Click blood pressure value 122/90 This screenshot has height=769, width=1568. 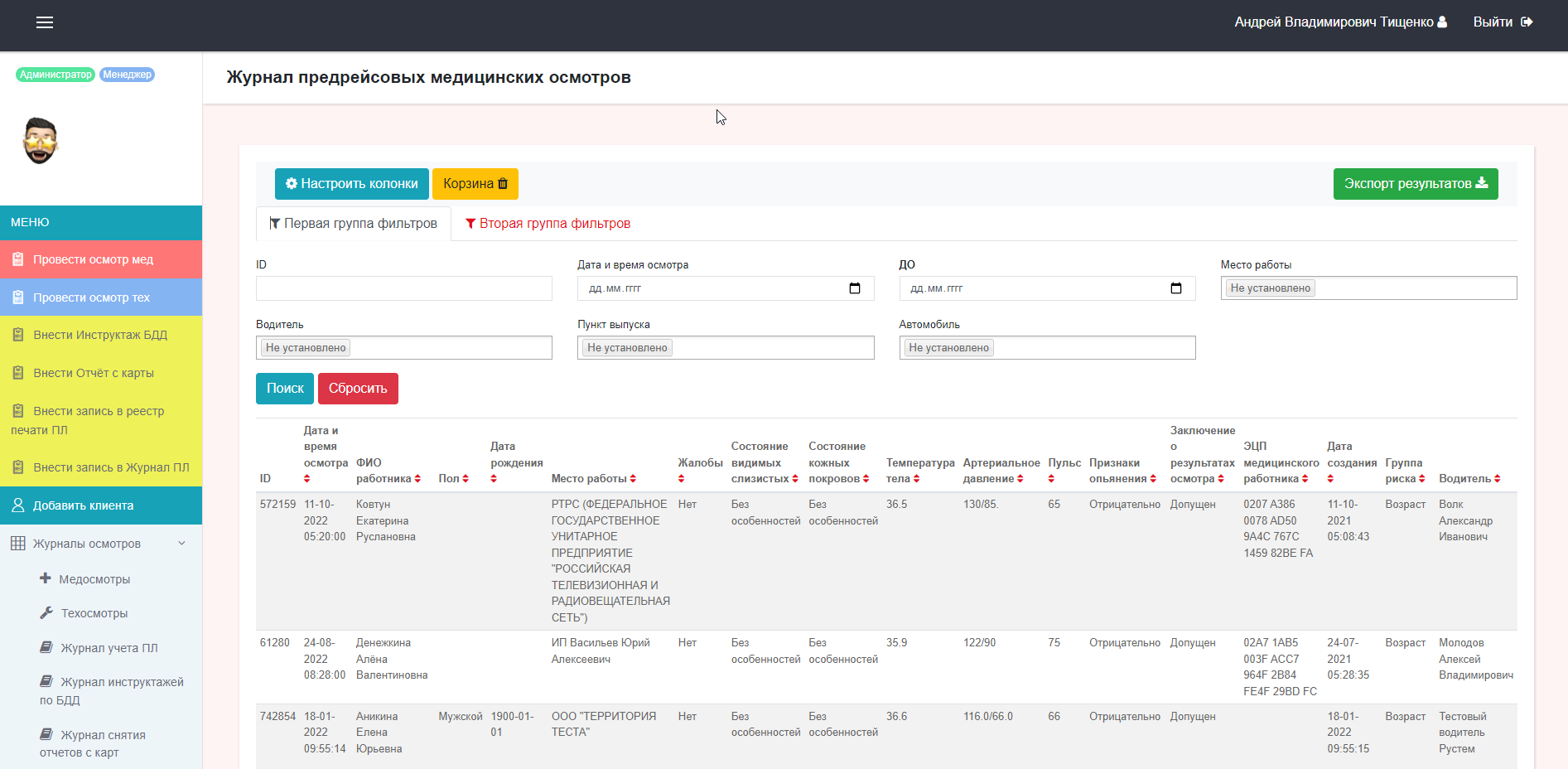click(x=980, y=642)
